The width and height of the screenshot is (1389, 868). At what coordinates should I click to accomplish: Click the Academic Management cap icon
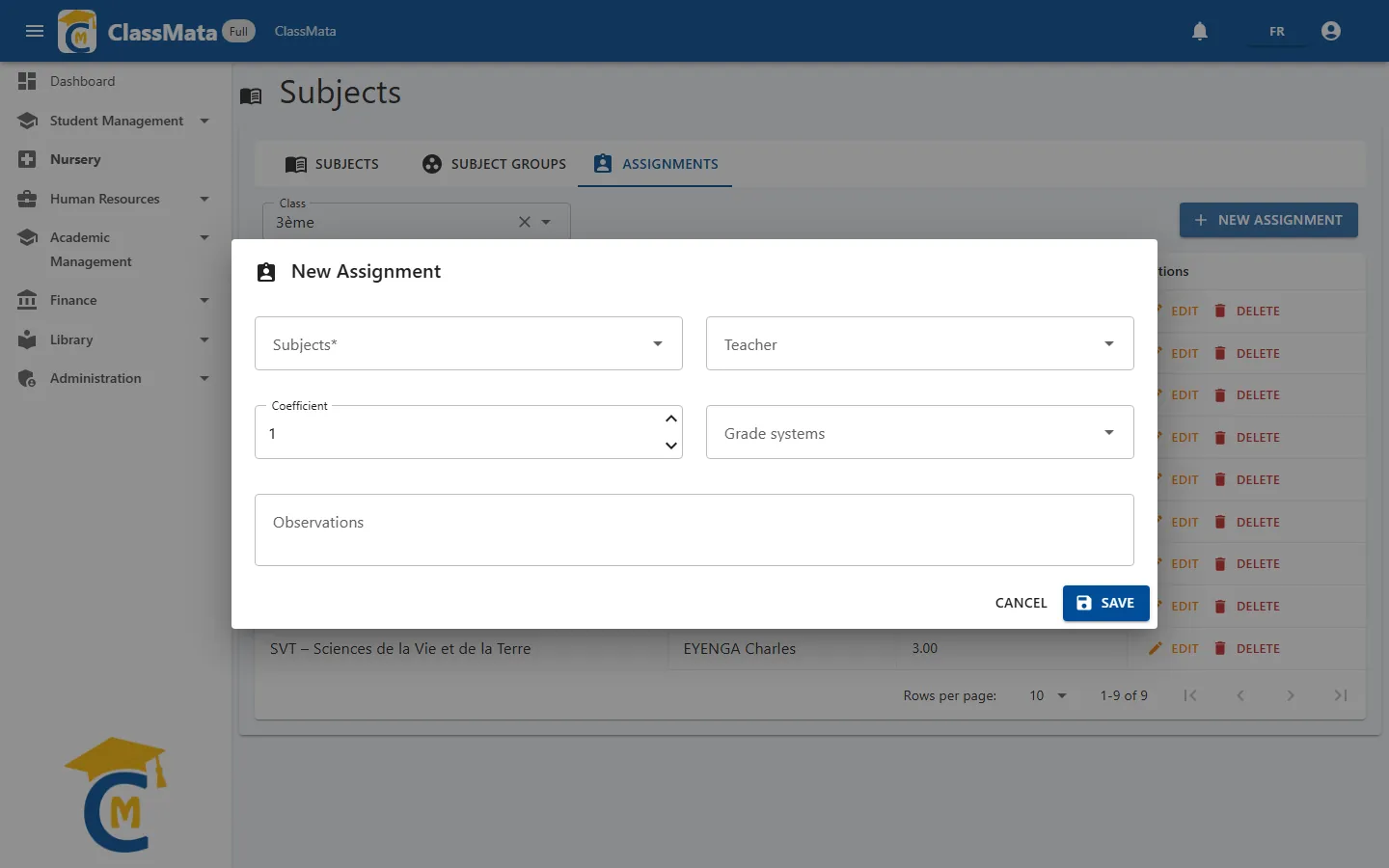click(x=27, y=237)
